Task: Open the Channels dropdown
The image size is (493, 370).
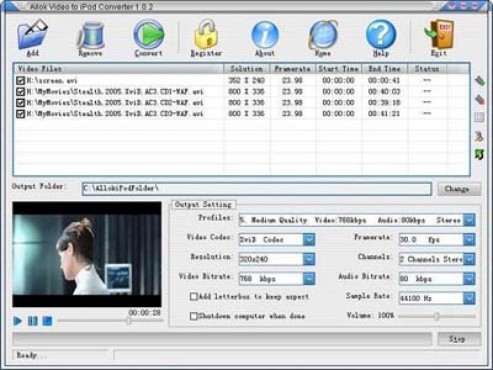Action: [x=470, y=259]
